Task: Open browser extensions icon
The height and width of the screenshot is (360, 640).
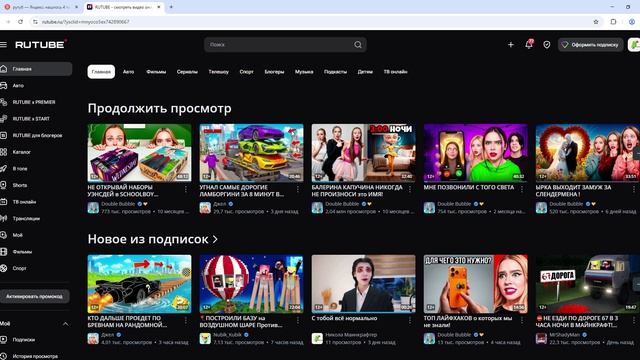Action: (x=613, y=22)
